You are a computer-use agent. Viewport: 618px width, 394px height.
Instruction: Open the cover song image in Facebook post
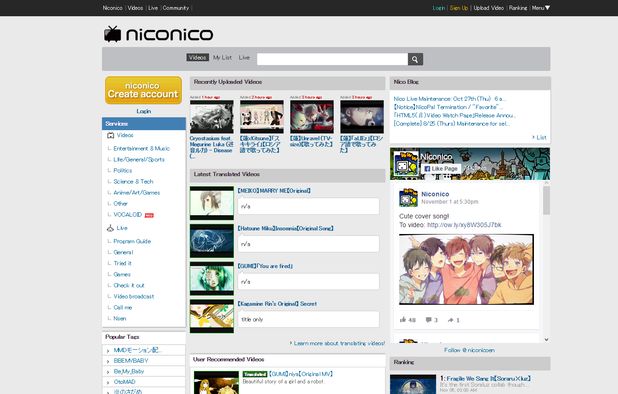pyautogui.click(x=466, y=269)
